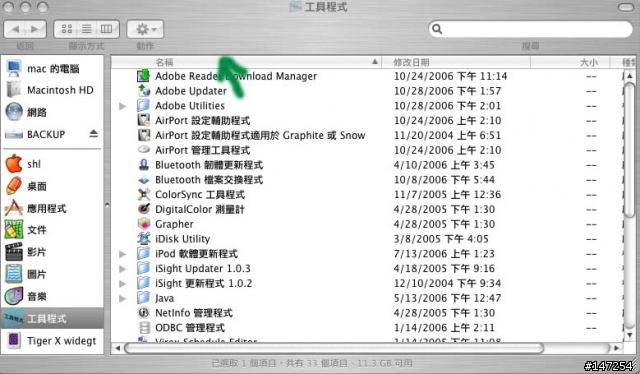Viewport: 640px width, 374px height.
Task: Select NetInfo 管理程式 icon
Action: pos(143,313)
